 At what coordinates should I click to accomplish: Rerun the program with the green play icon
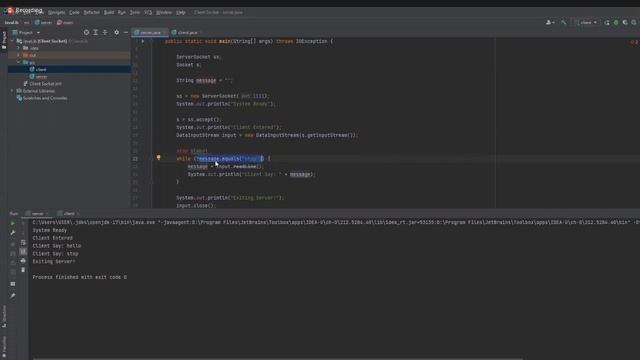click(x=13, y=223)
